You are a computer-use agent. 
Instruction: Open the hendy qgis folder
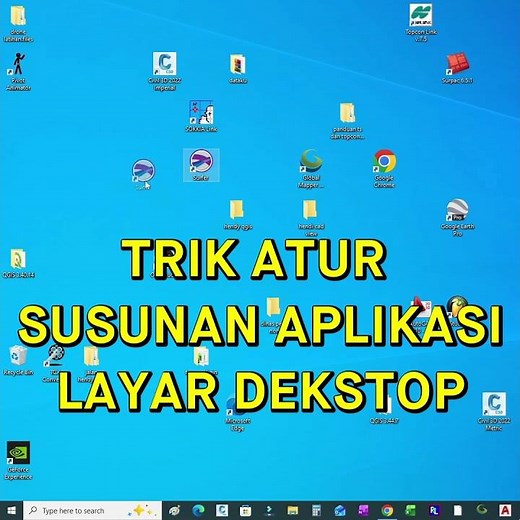coord(238,215)
